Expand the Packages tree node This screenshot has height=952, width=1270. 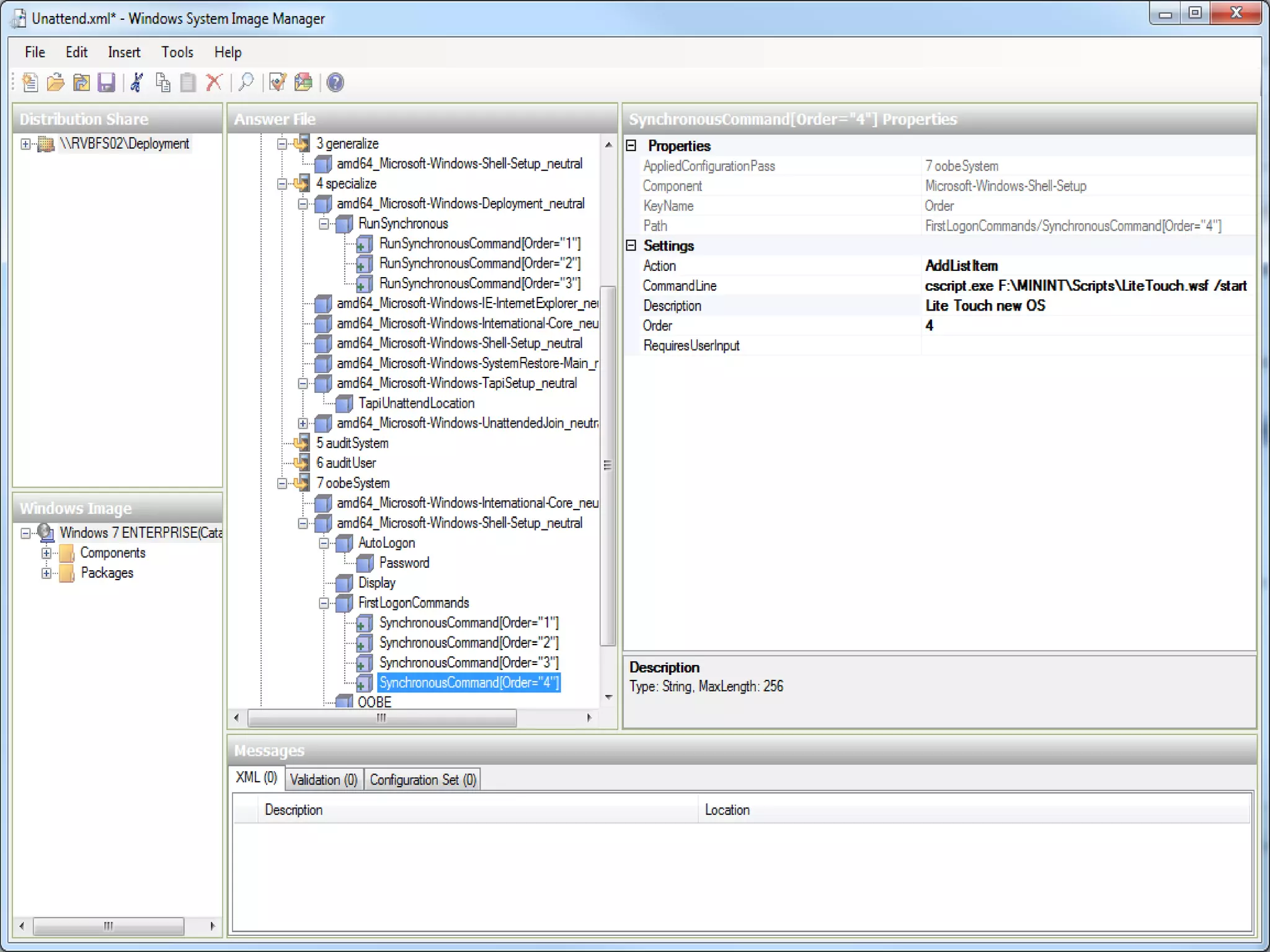[47, 573]
